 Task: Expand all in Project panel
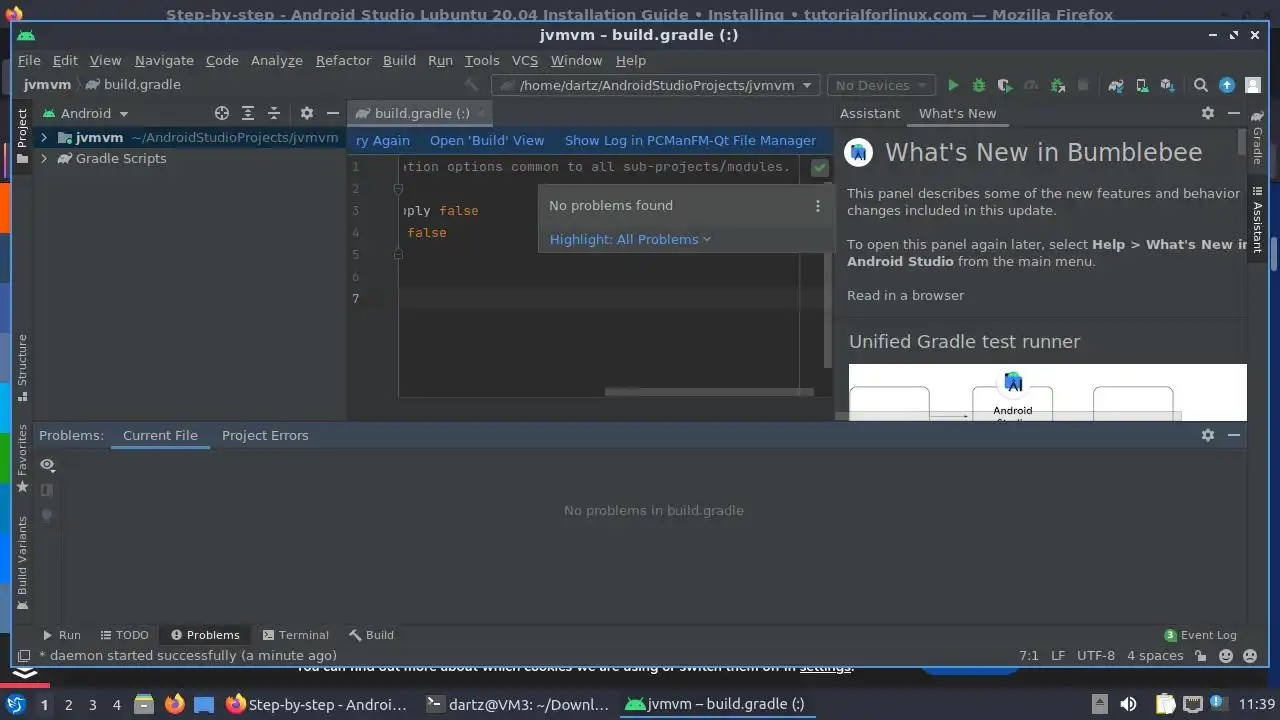tap(248, 113)
